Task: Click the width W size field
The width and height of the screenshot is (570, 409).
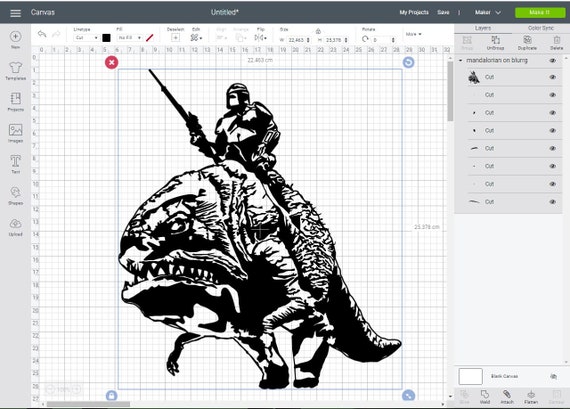Action: [298, 40]
